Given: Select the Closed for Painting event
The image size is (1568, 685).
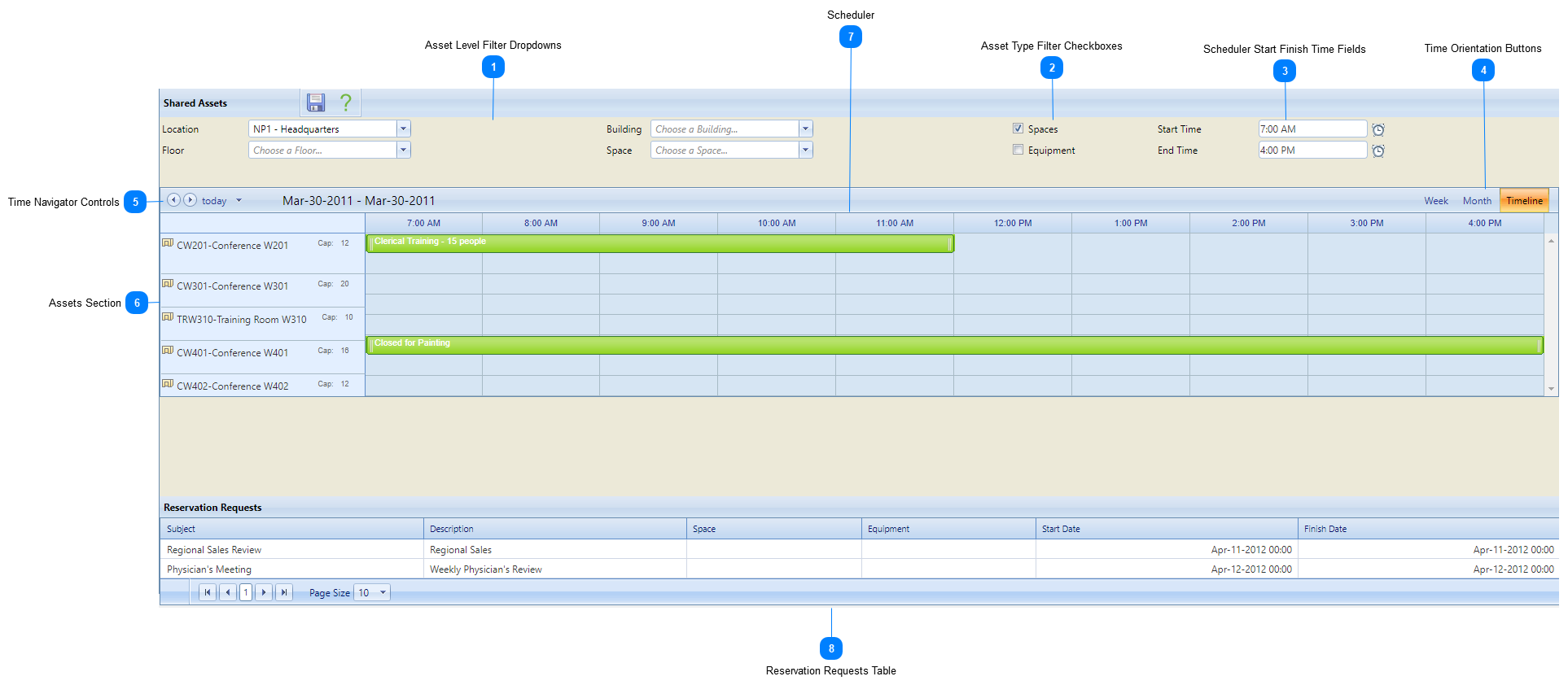Looking at the screenshot, I should coord(955,345).
